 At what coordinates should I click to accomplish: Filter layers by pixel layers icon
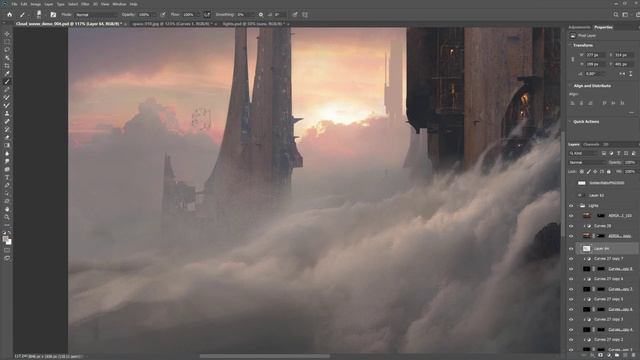coord(604,153)
